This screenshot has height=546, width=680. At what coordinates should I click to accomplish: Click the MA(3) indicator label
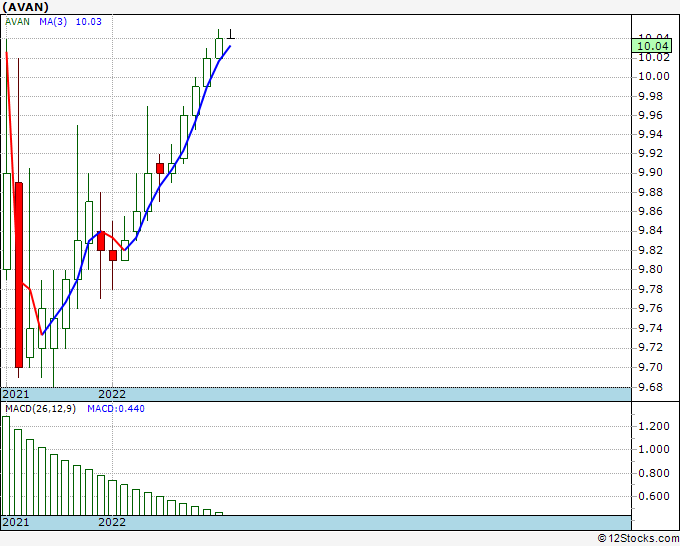point(53,22)
